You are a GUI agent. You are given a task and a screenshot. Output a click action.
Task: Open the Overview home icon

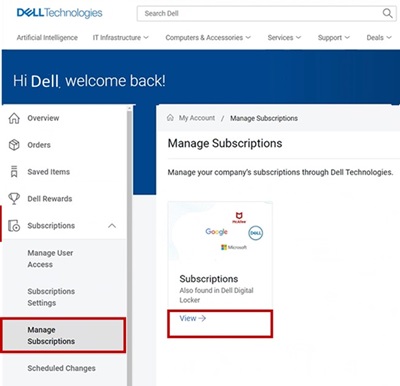click(x=14, y=118)
